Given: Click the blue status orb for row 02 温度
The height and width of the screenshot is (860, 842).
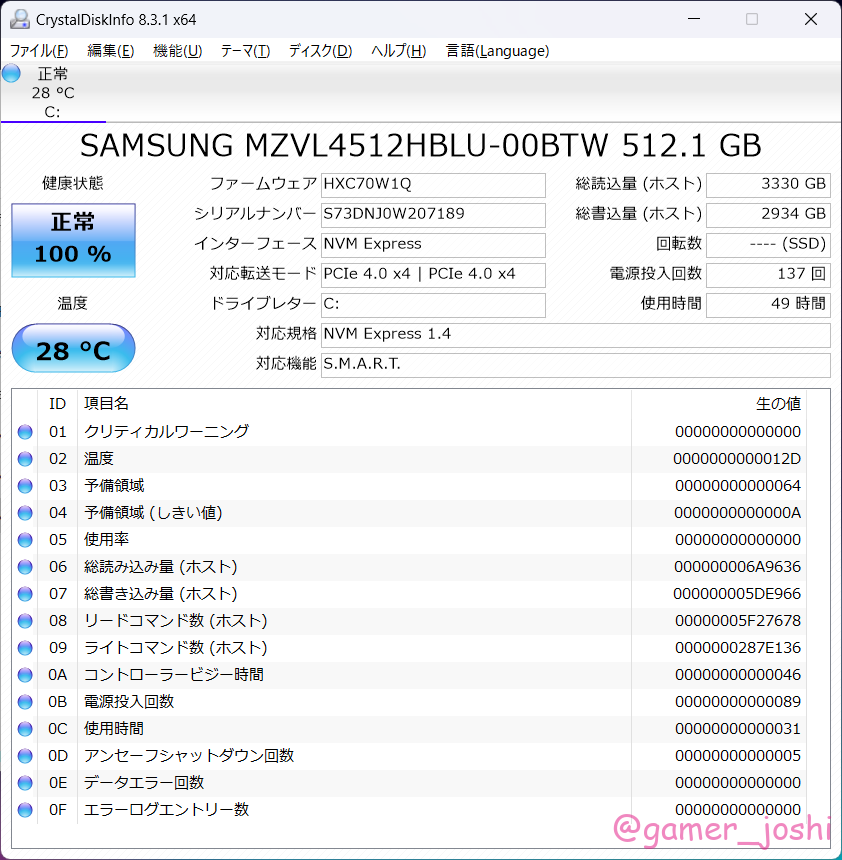Looking at the screenshot, I should [x=25, y=459].
